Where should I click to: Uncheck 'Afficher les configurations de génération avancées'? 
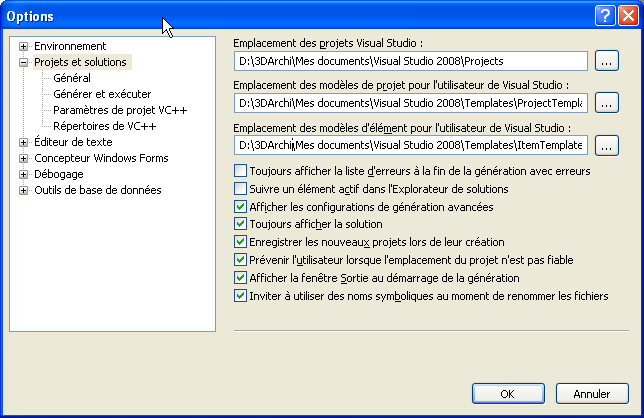pyautogui.click(x=240, y=207)
